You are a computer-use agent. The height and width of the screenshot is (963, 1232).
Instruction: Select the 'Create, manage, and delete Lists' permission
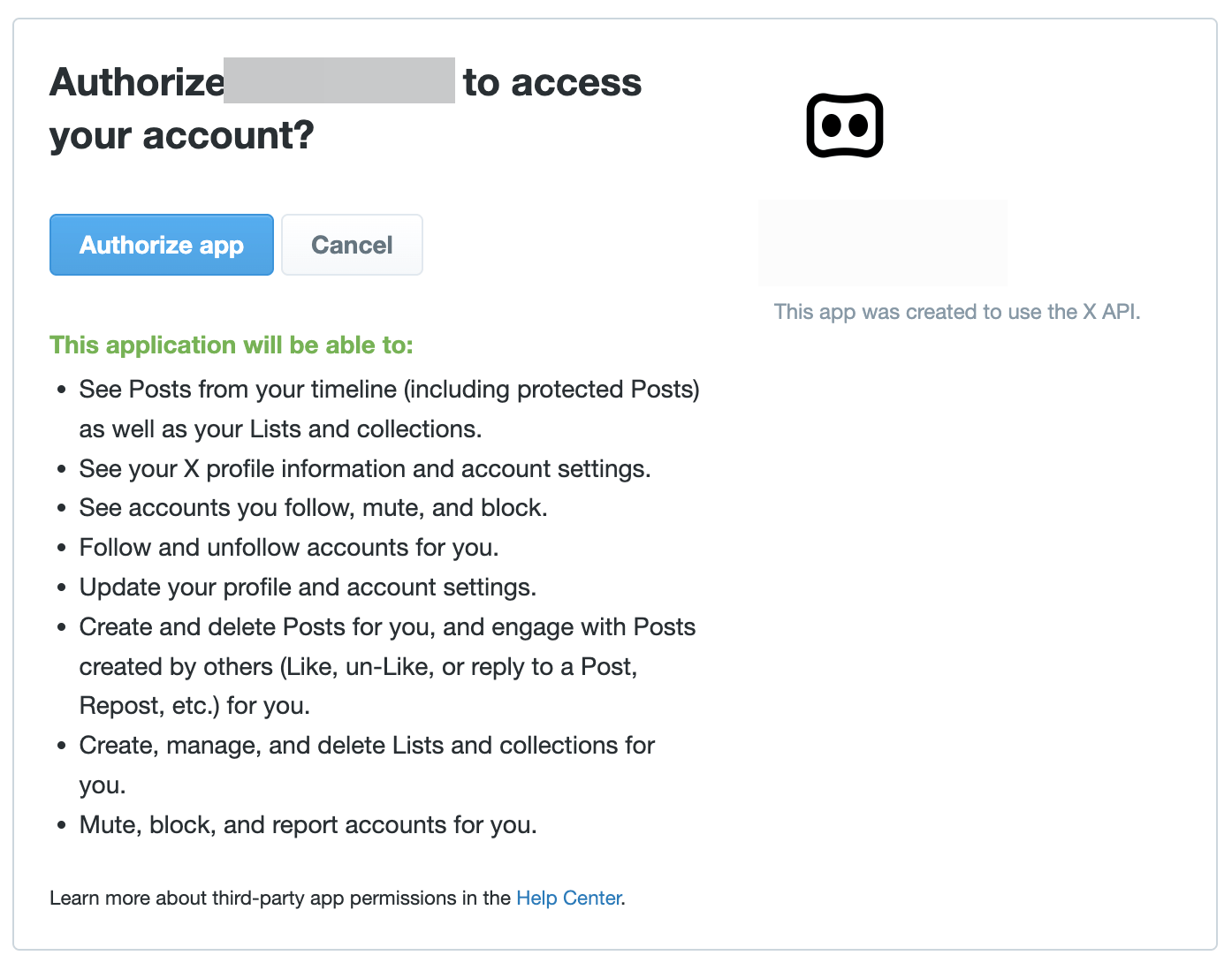pyautogui.click(x=366, y=745)
